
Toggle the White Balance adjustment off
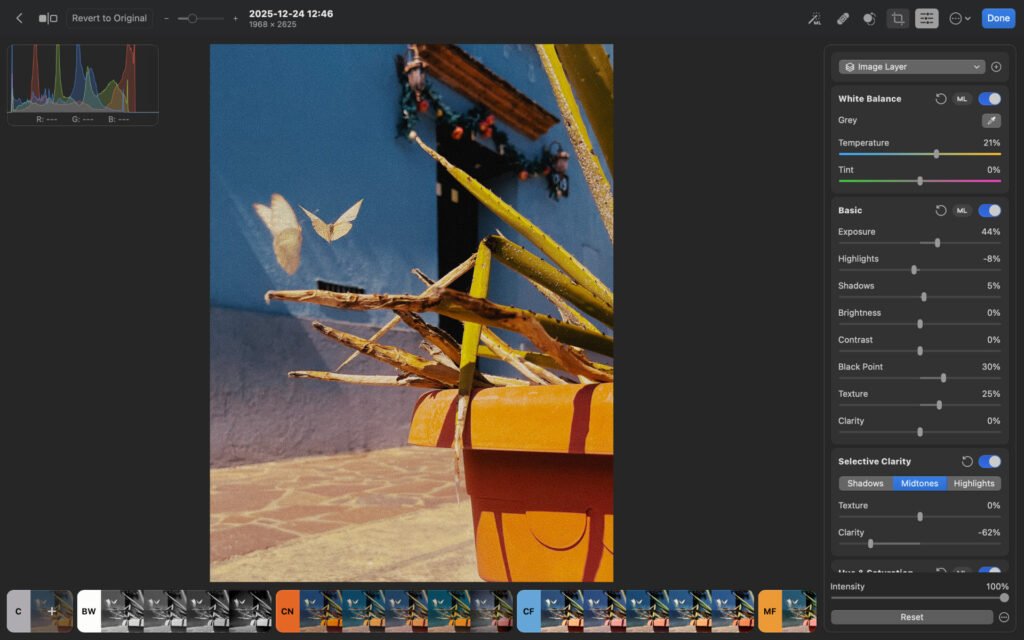[990, 98]
